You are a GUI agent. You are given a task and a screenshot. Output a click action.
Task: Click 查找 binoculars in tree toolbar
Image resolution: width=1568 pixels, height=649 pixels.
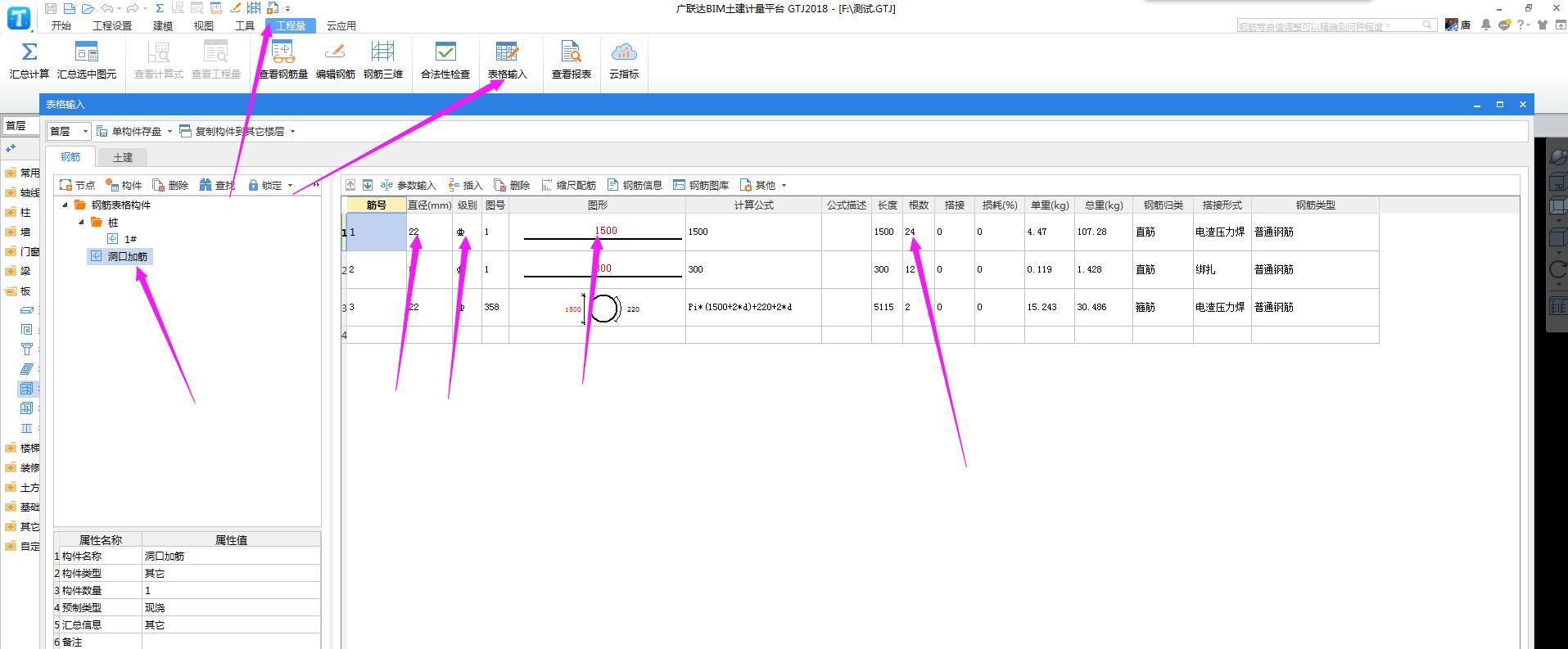click(x=217, y=186)
